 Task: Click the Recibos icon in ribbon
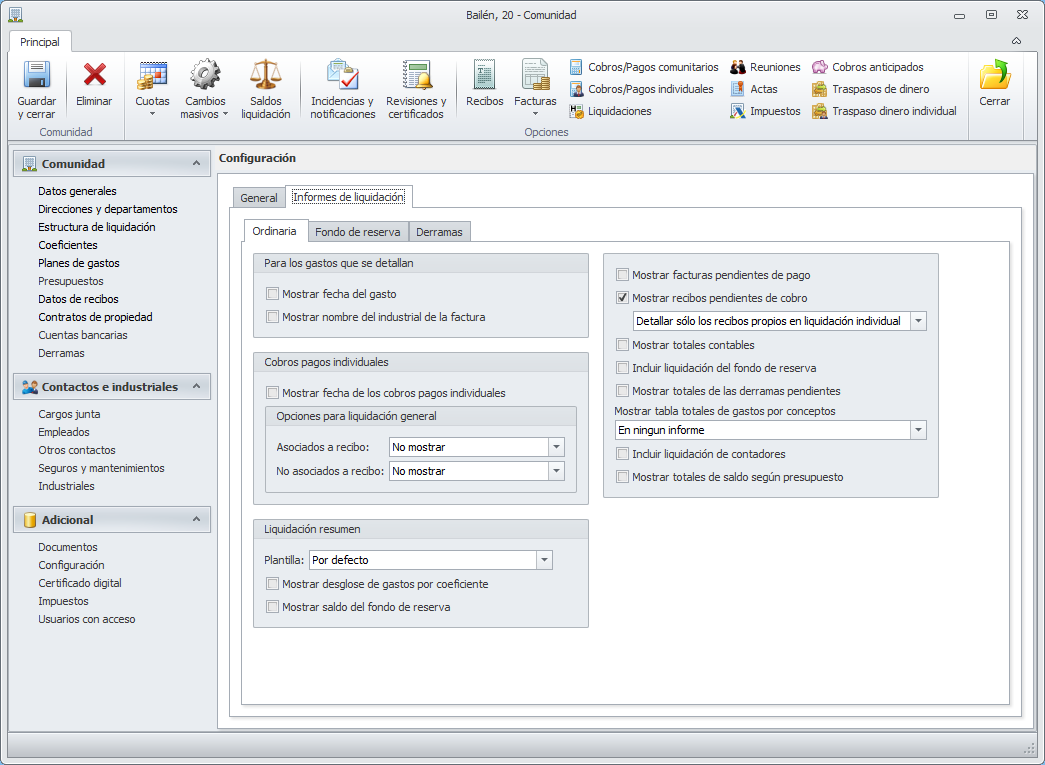pos(485,76)
